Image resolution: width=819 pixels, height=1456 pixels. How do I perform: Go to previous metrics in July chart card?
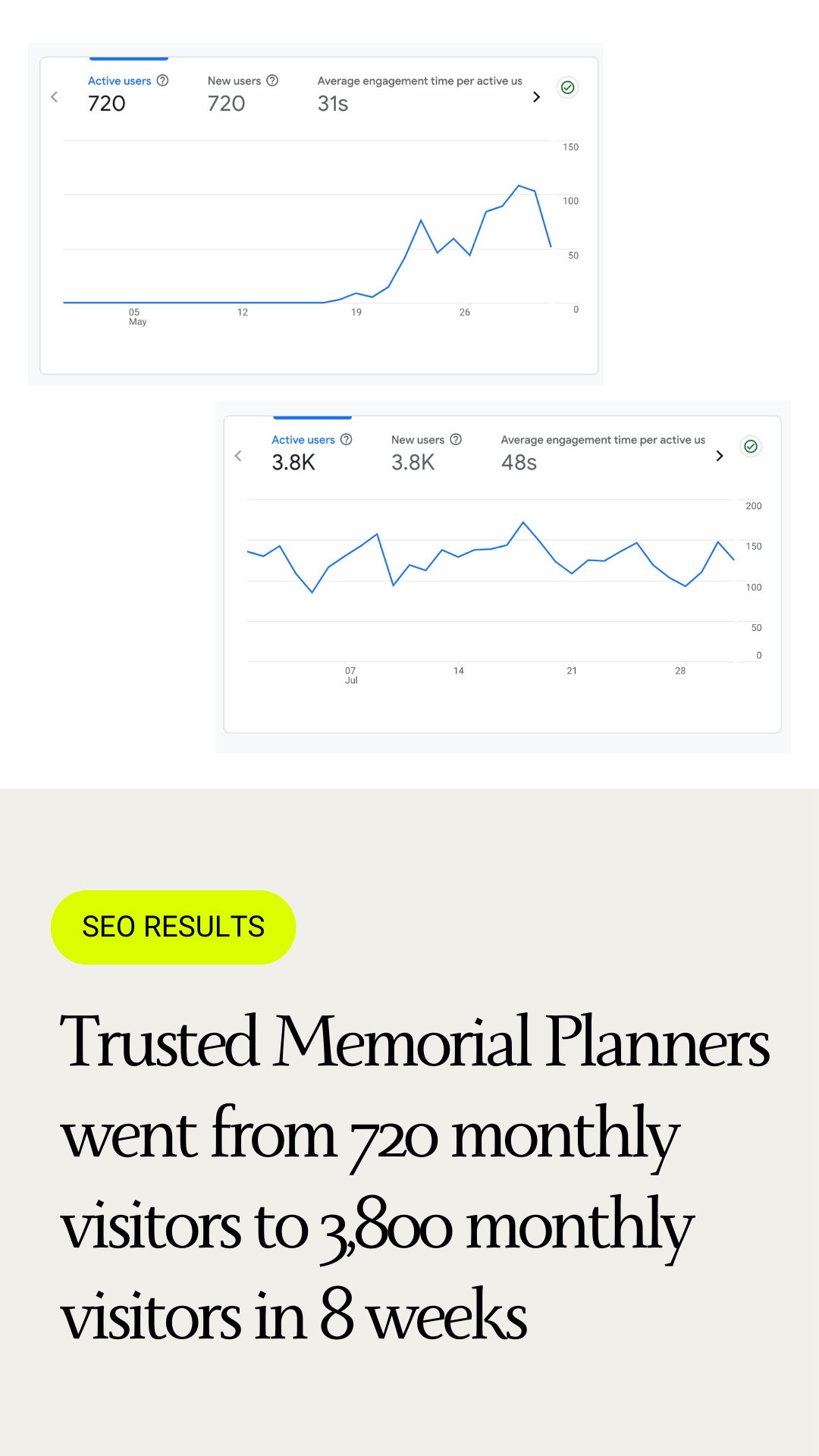pyautogui.click(x=238, y=456)
